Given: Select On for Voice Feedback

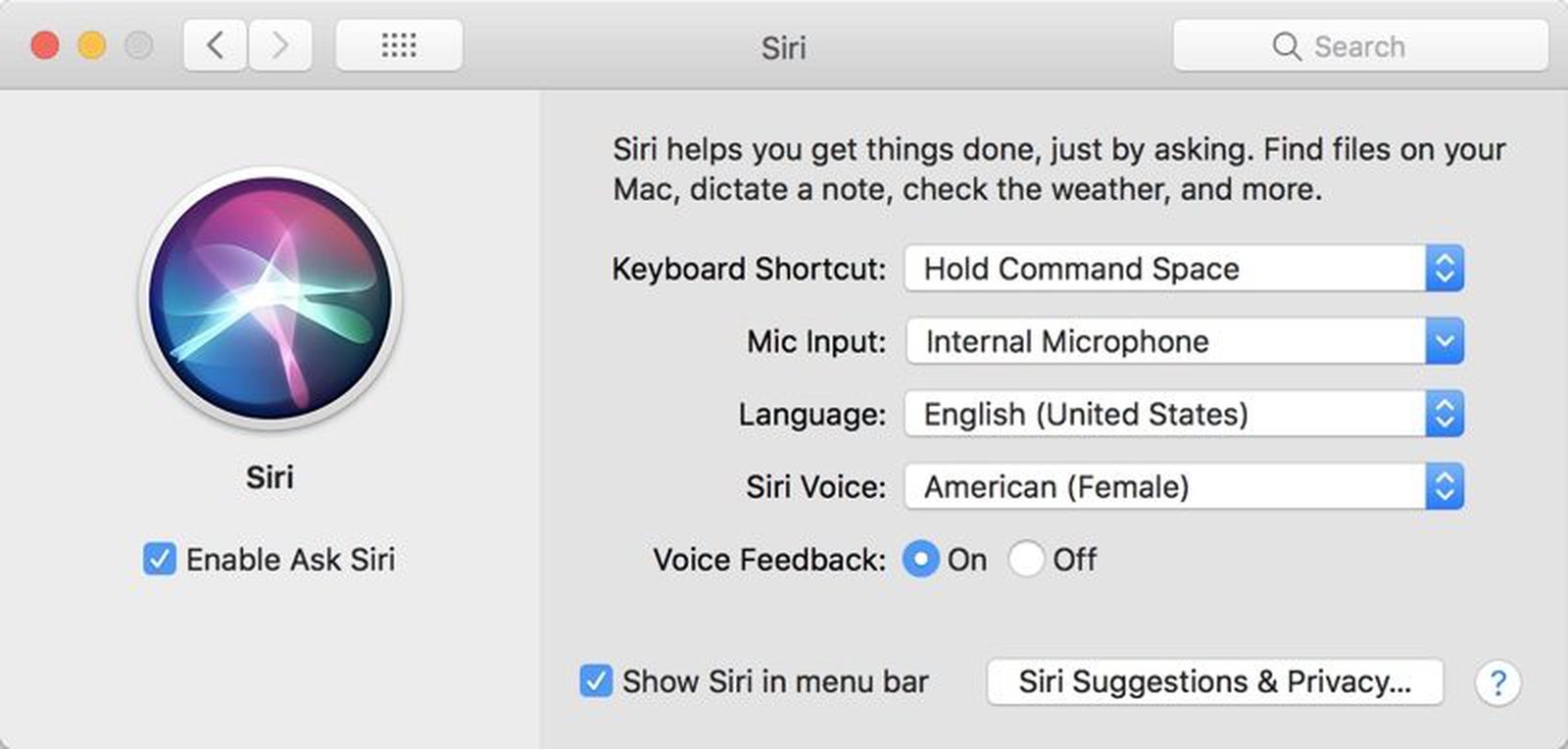Looking at the screenshot, I should 919,559.
